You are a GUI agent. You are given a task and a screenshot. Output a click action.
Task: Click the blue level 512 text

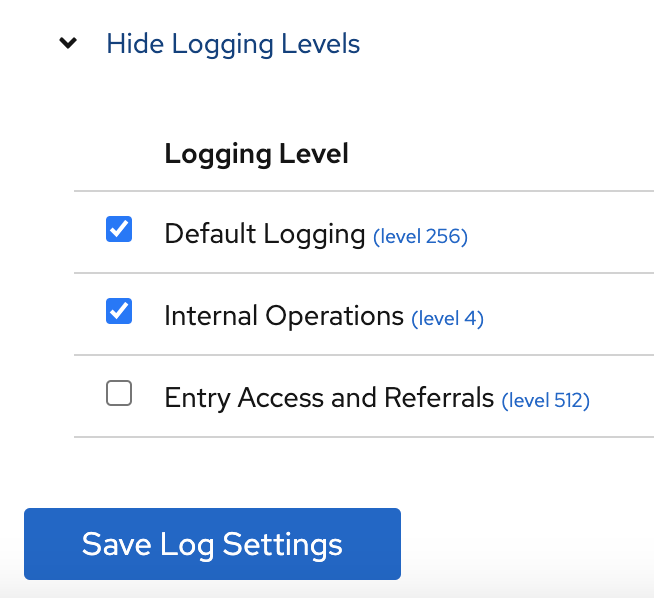pos(545,401)
